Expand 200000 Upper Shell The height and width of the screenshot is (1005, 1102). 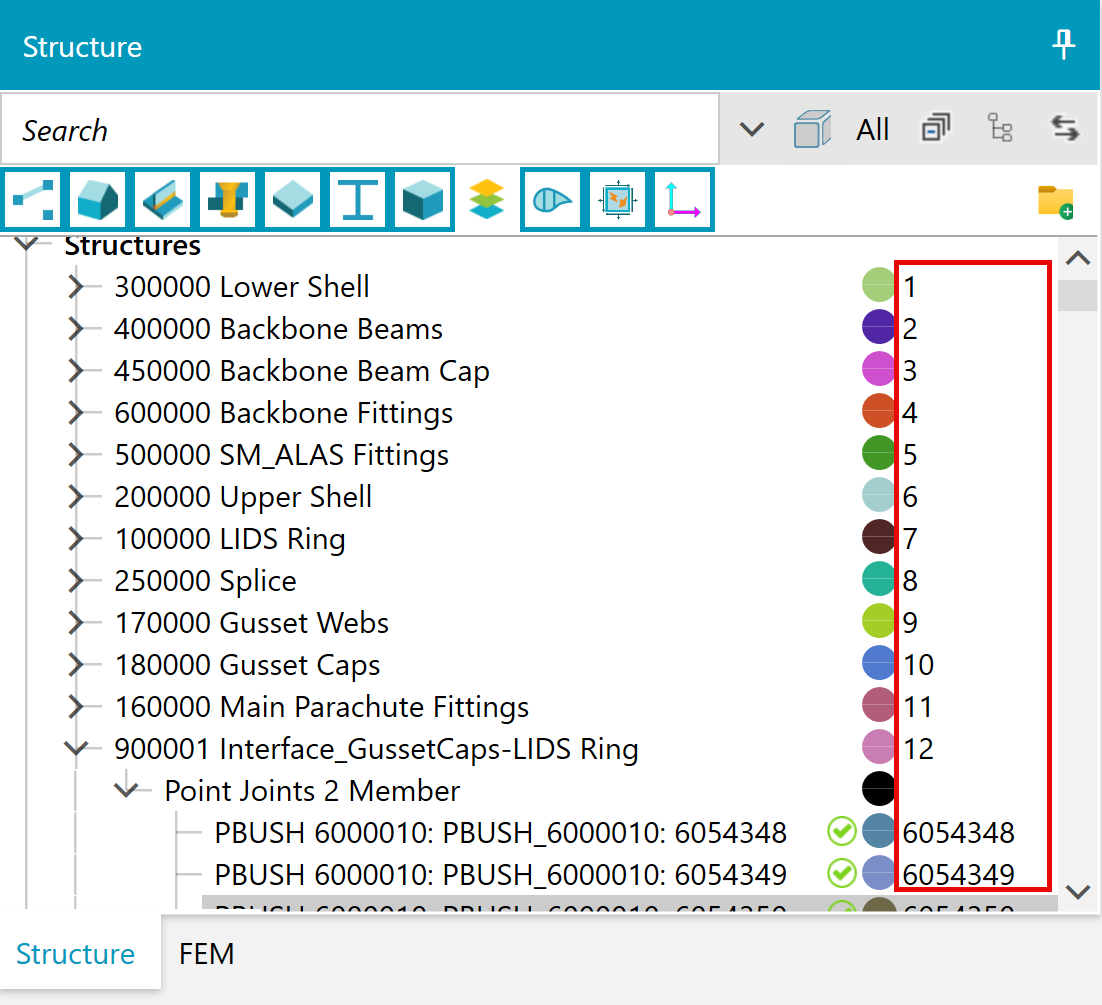pyautogui.click(x=76, y=497)
